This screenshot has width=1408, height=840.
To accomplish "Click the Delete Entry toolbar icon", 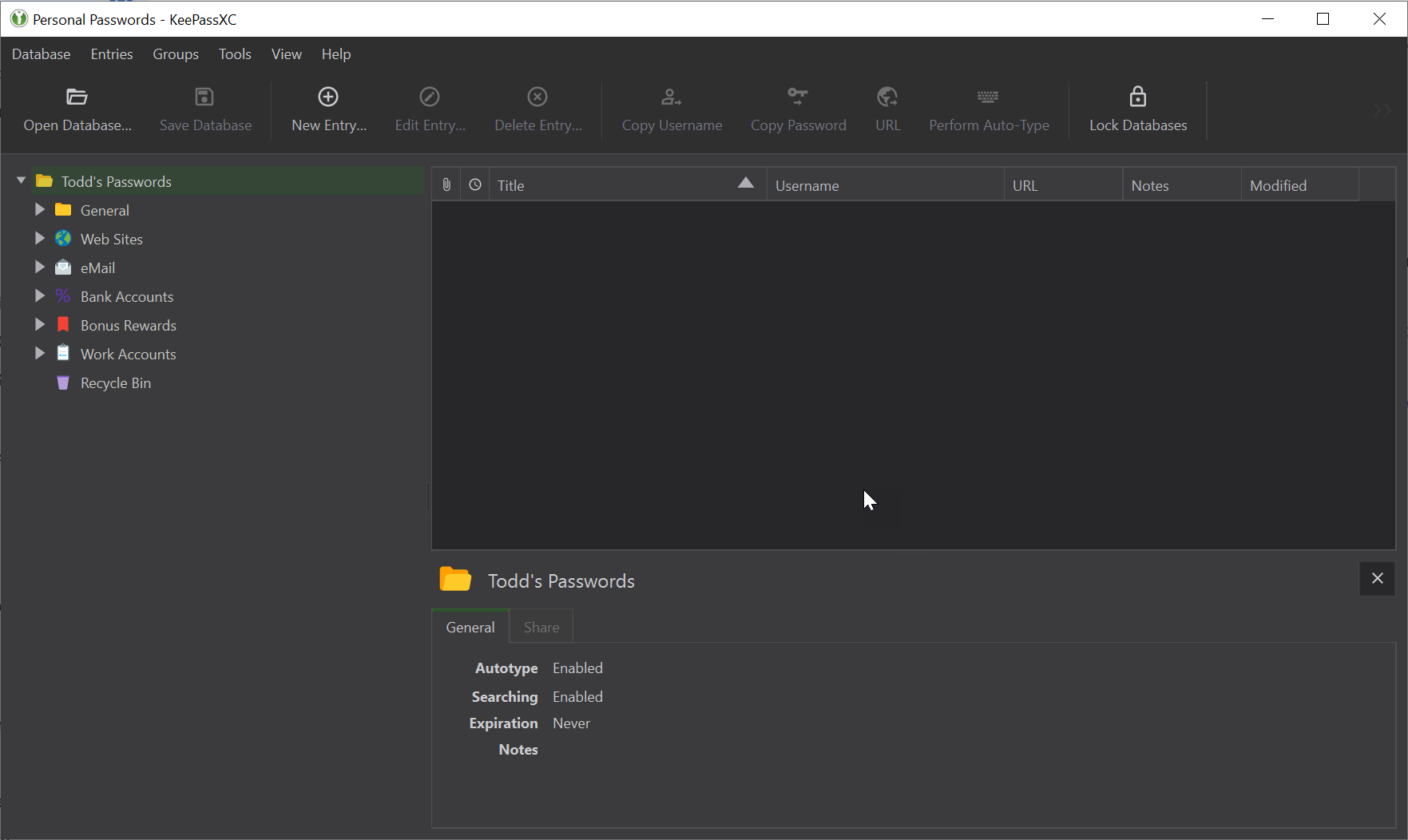I will point(537,97).
